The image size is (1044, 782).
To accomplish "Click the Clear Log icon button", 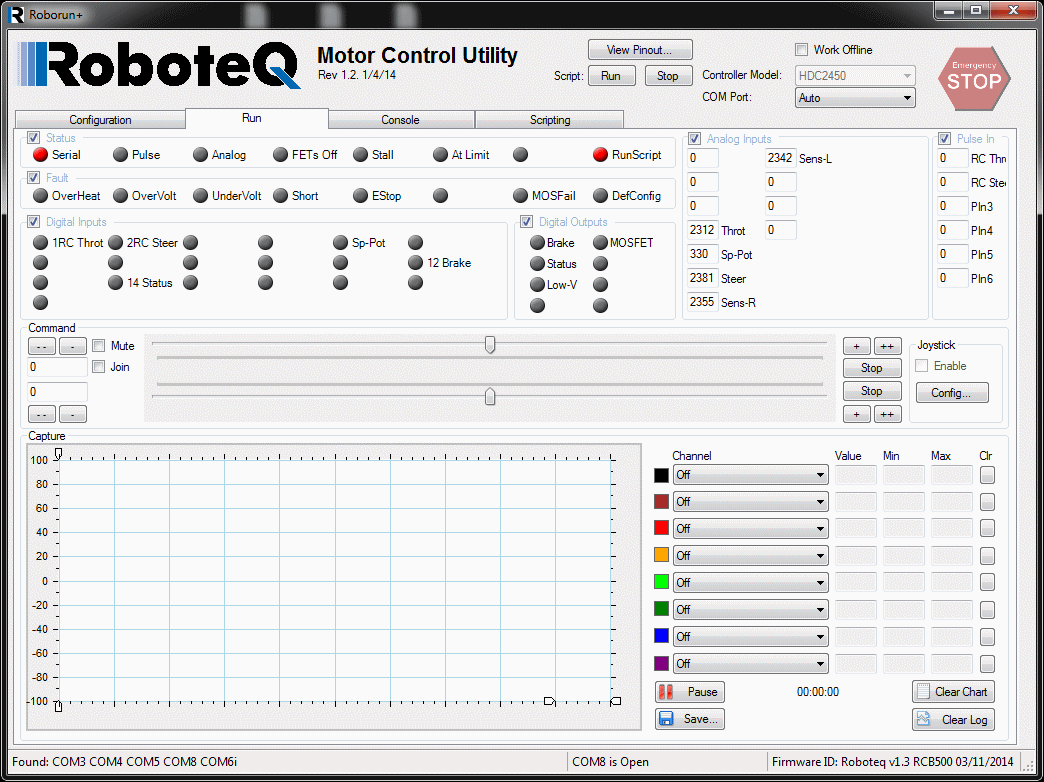I will [x=952, y=719].
